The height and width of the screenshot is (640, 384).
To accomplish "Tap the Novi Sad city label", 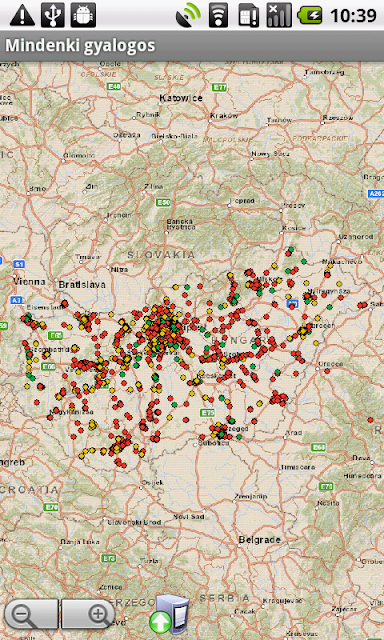I will tap(188, 517).
